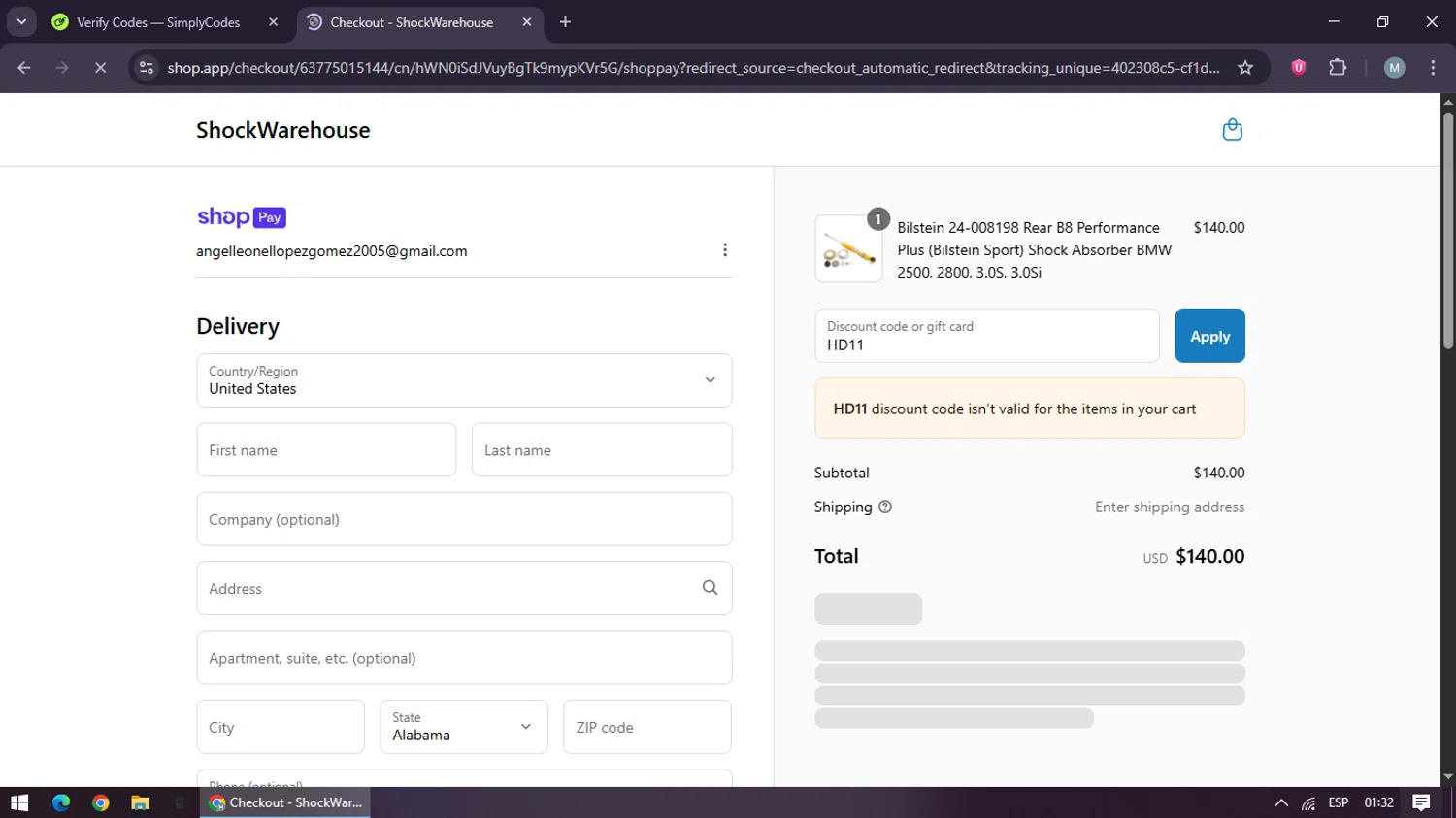Click the ShockWarehouse store title
The width and height of the screenshot is (1456, 818).
(282, 130)
